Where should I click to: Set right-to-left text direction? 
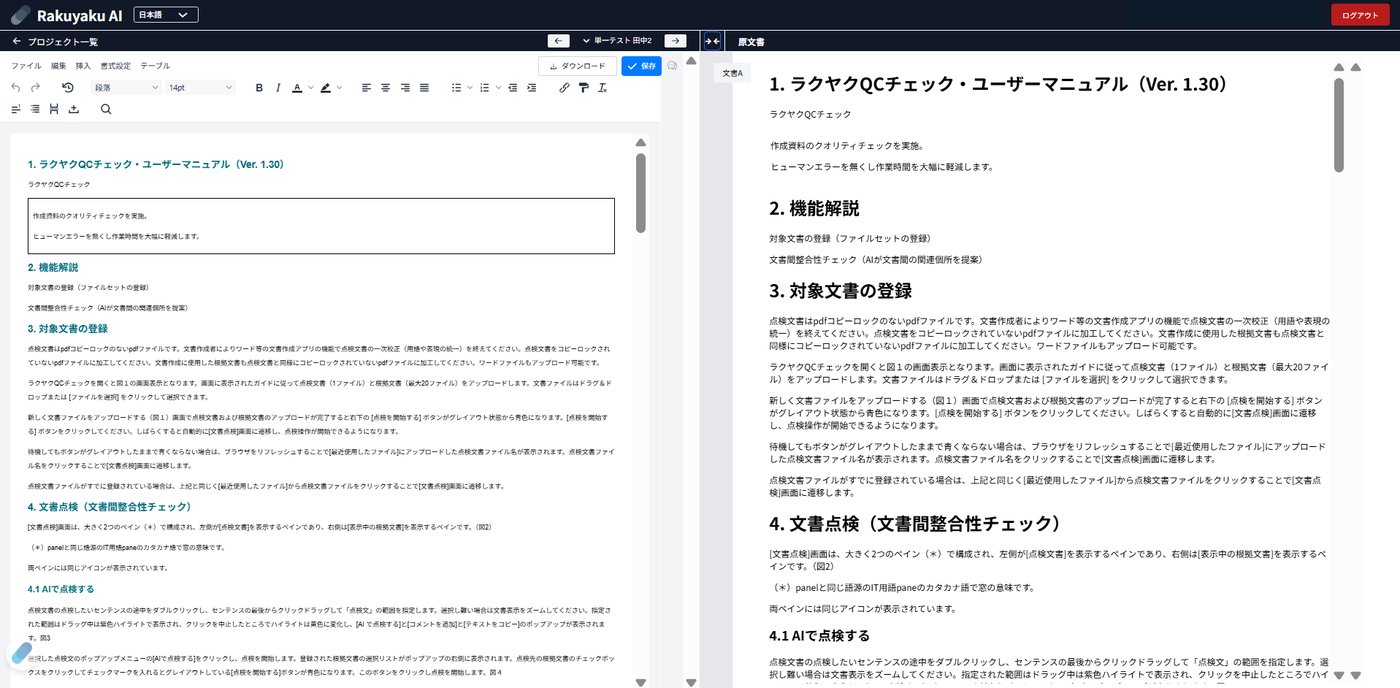[35, 109]
